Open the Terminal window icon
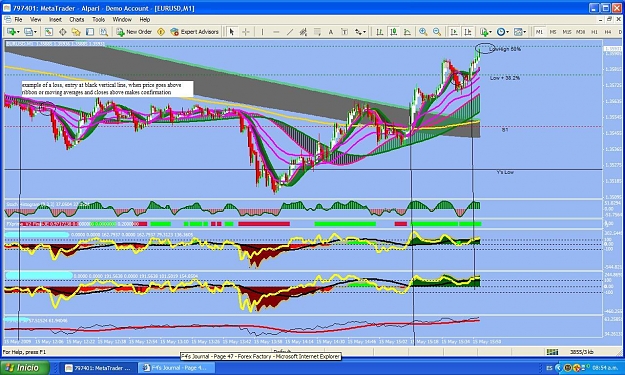Image resolution: width=625 pixels, height=375 pixels. 90,32
